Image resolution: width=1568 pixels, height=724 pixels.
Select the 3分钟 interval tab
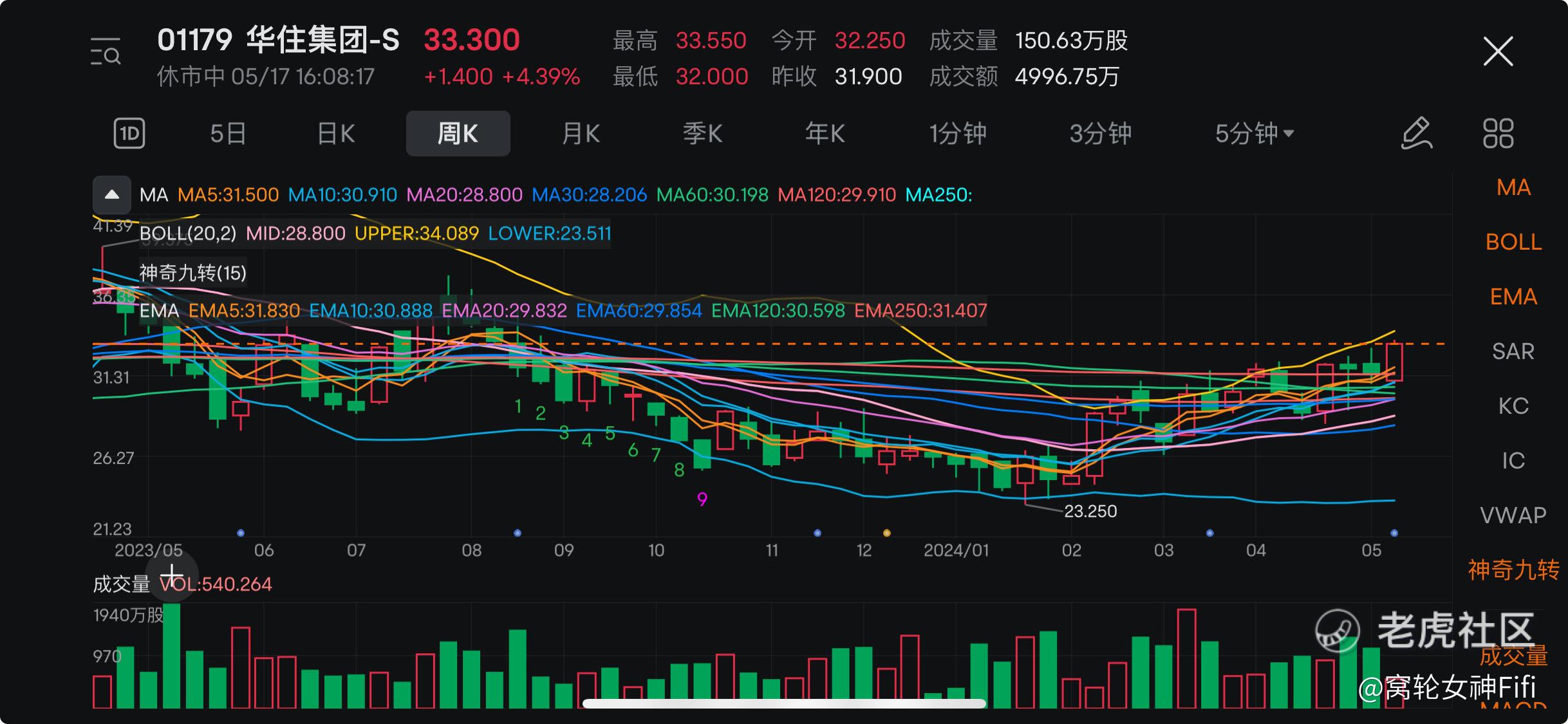coord(1100,133)
